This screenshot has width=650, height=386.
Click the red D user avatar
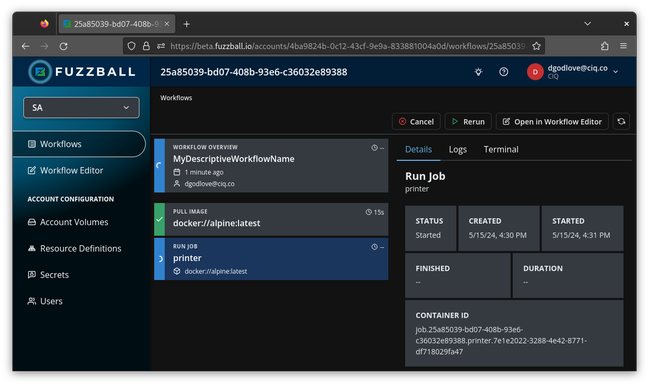pos(535,72)
